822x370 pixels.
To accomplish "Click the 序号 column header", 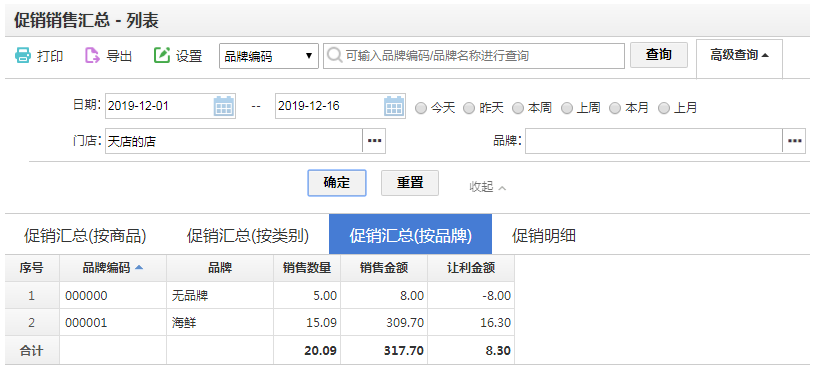I will tap(32, 268).
